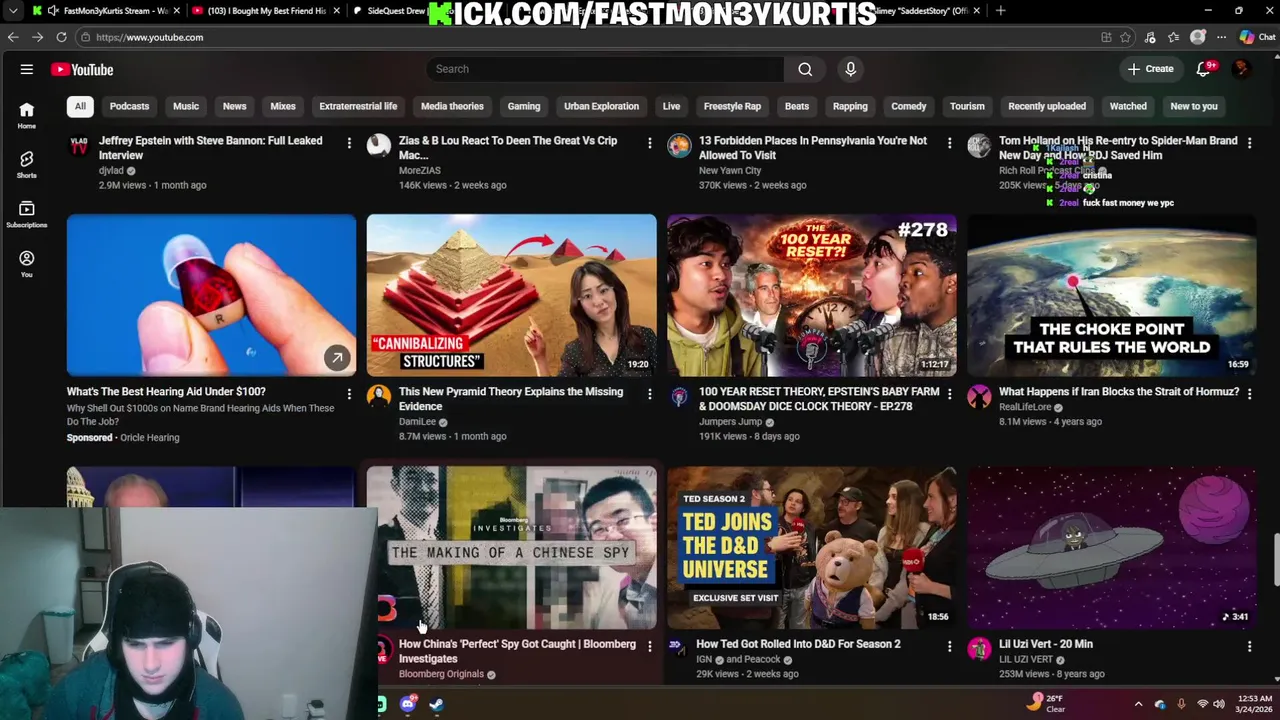Open options for 13 Forbidden Places video
Image resolution: width=1280 pixels, height=720 pixels.
[x=949, y=143]
